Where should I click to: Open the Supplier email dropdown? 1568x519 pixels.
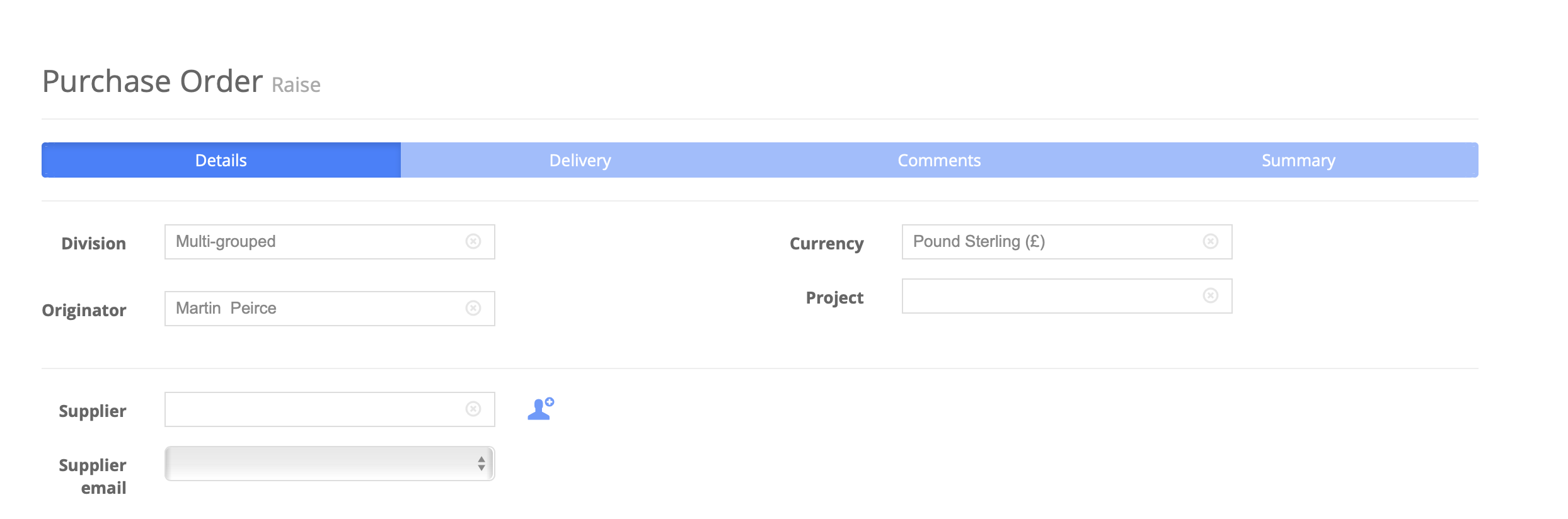[x=330, y=464]
